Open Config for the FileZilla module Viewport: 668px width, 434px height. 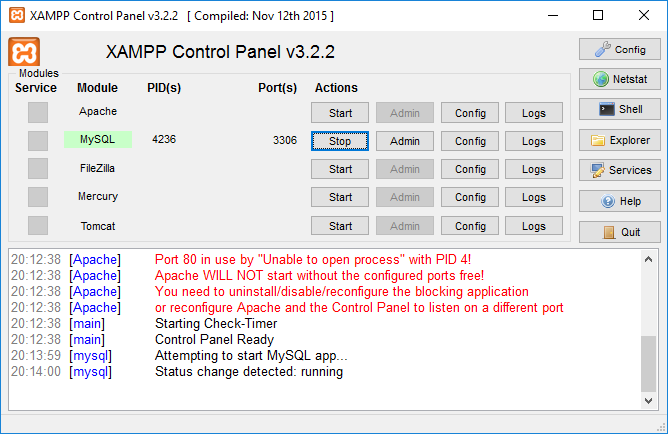[x=470, y=169]
